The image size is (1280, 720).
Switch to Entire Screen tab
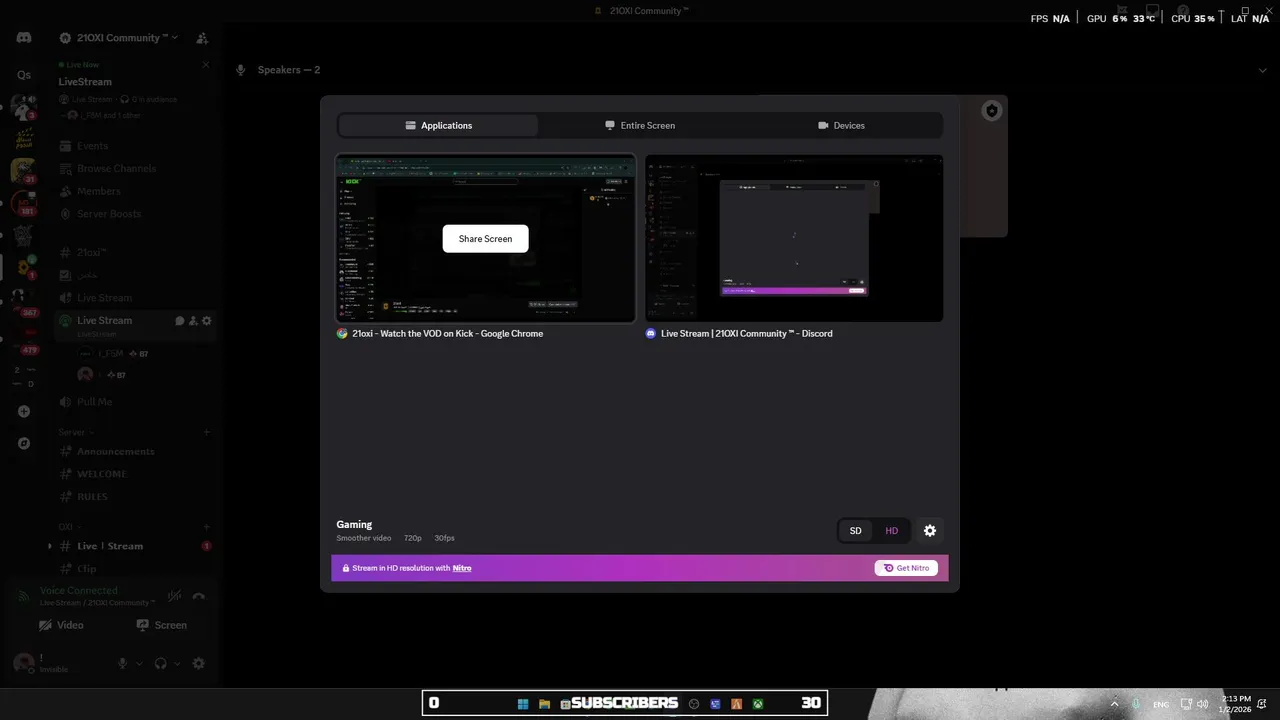click(x=640, y=125)
